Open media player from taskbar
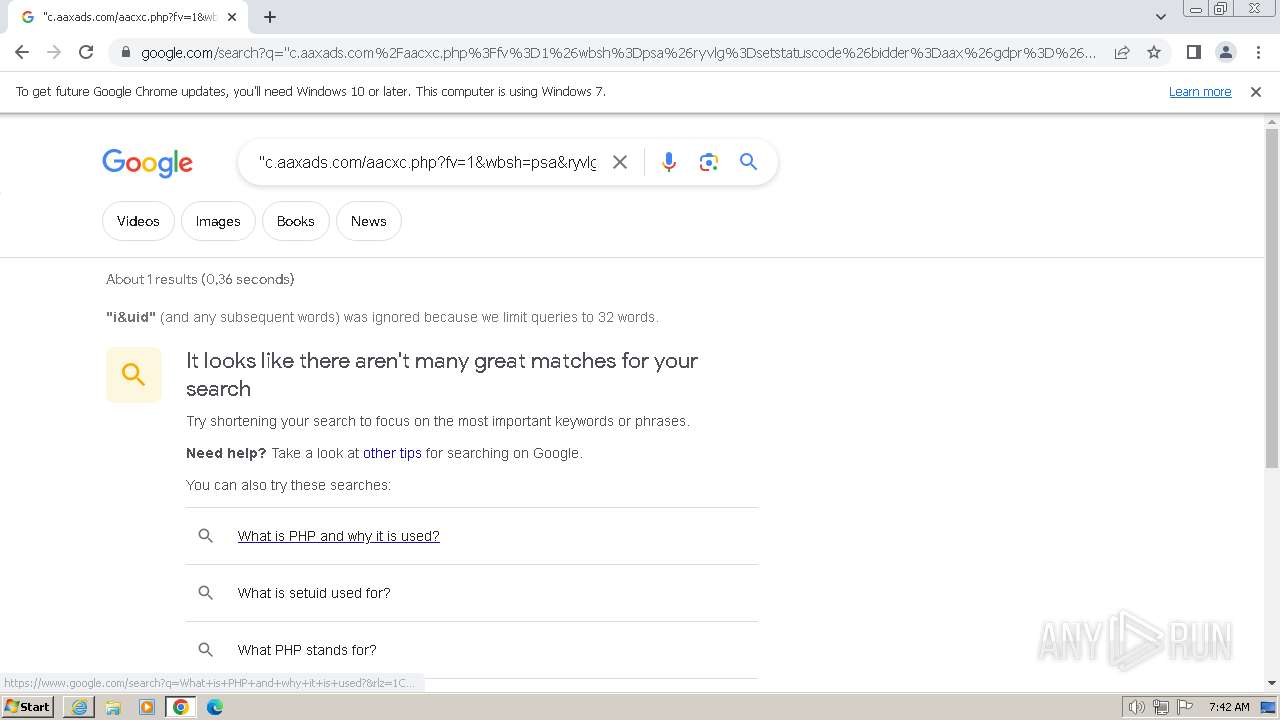The height and width of the screenshot is (720, 1280). click(147, 707)
